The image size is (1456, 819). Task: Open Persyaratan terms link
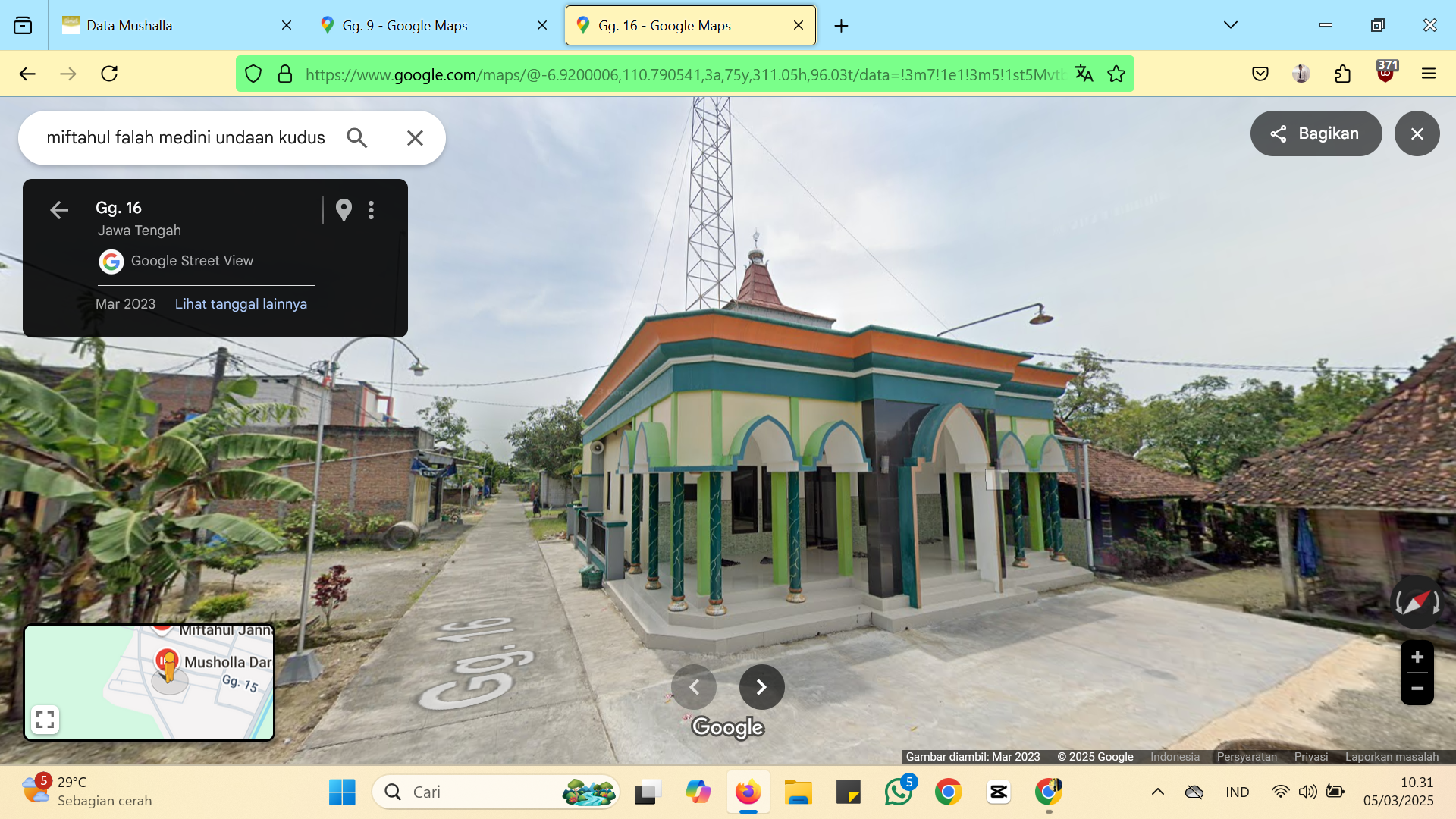[x=1247, y=757]
